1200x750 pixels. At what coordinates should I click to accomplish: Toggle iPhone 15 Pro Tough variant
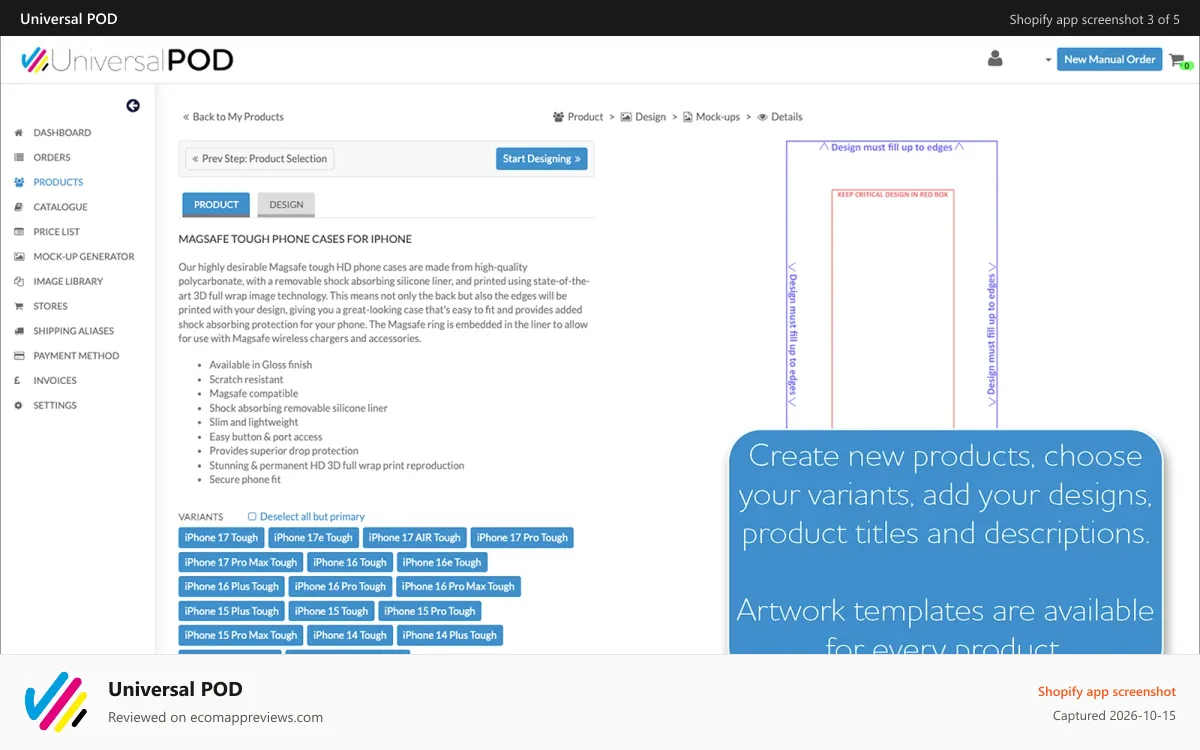pyautogui.click(x=430, y=611)
